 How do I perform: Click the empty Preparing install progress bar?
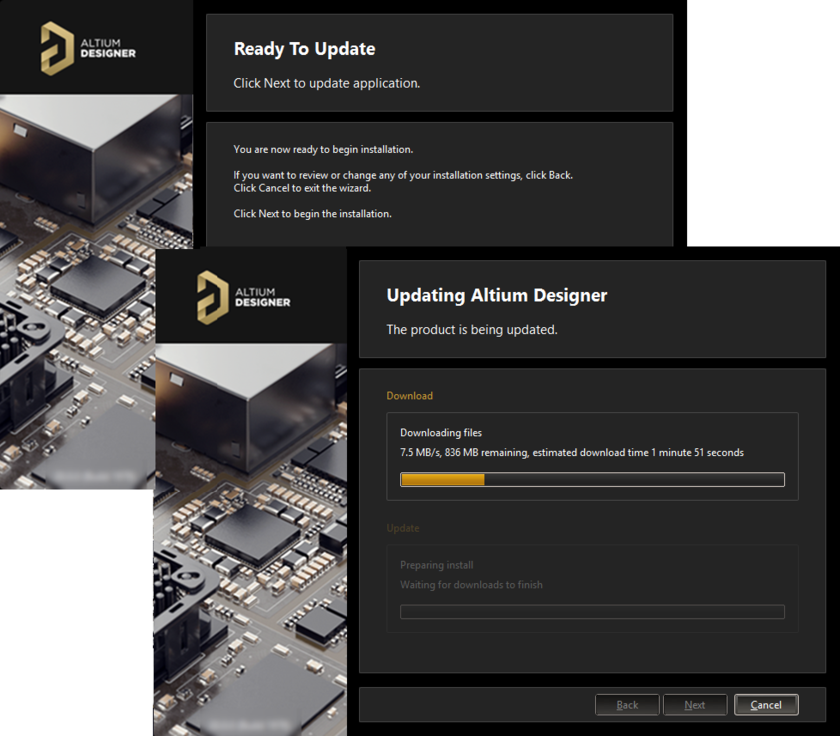tap(592, 611)
